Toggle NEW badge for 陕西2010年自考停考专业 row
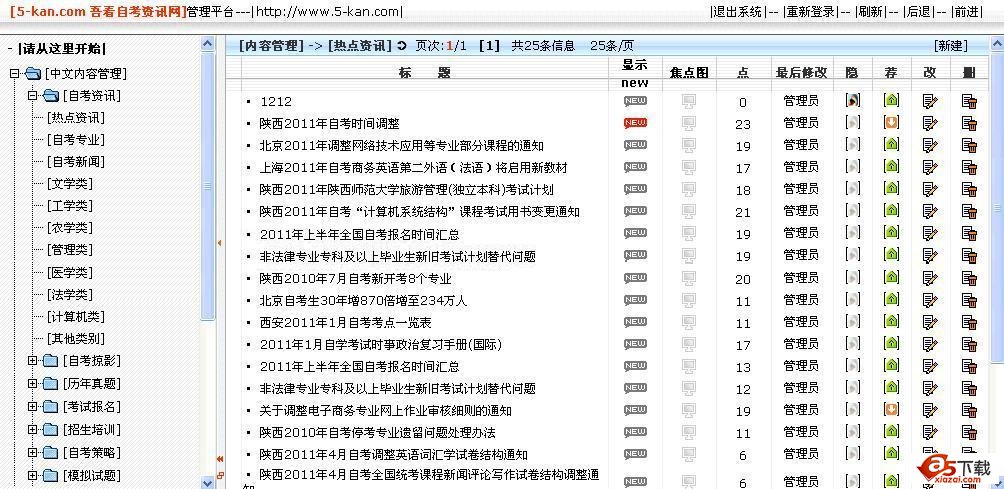Screen dimensions: 1004x489 [635, 431]
